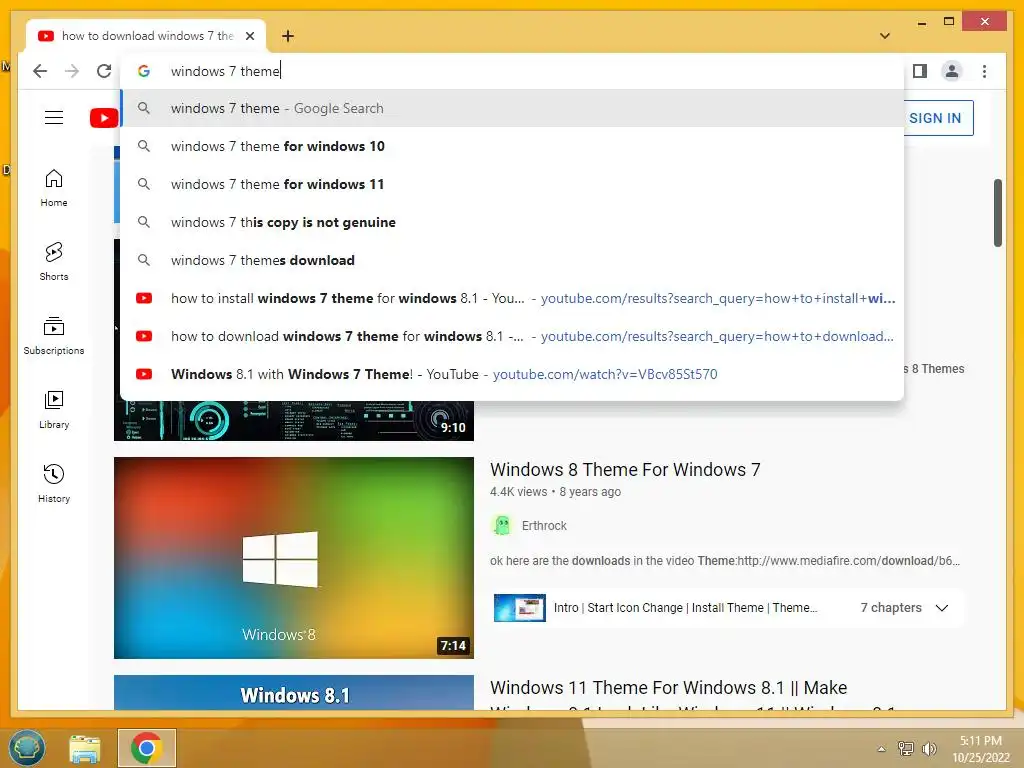Open the Erthrock channel name link
Image resolution: width=1024 pixels, height=768 pixels.
pos(544,526)
